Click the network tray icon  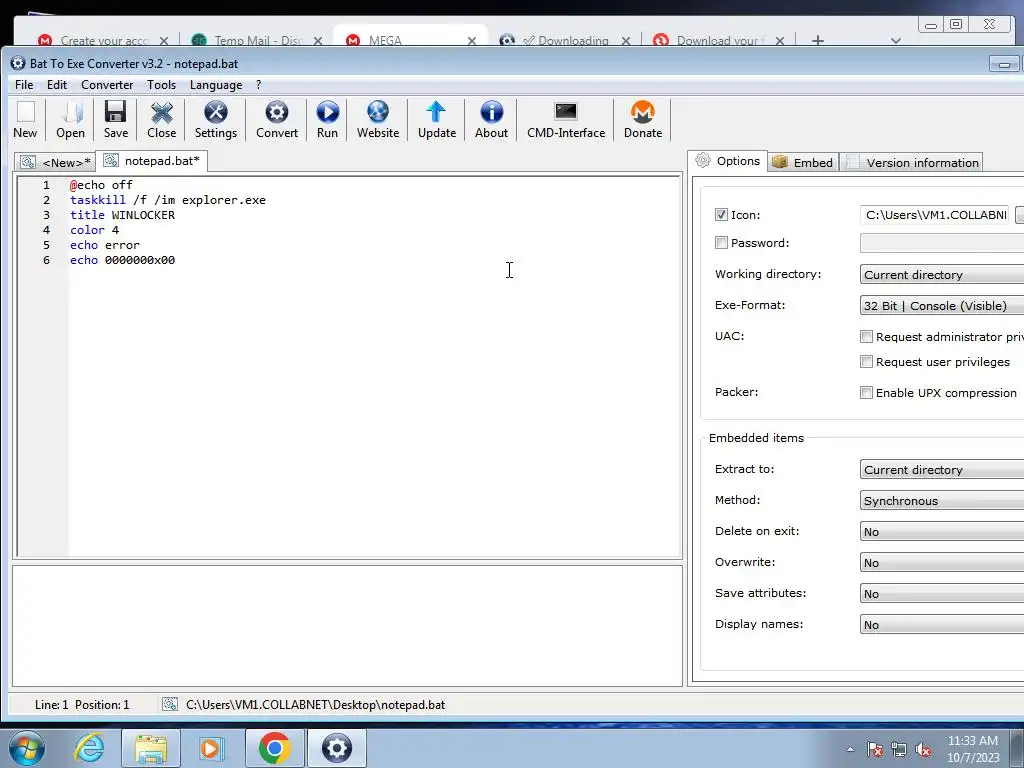point(899,749)
